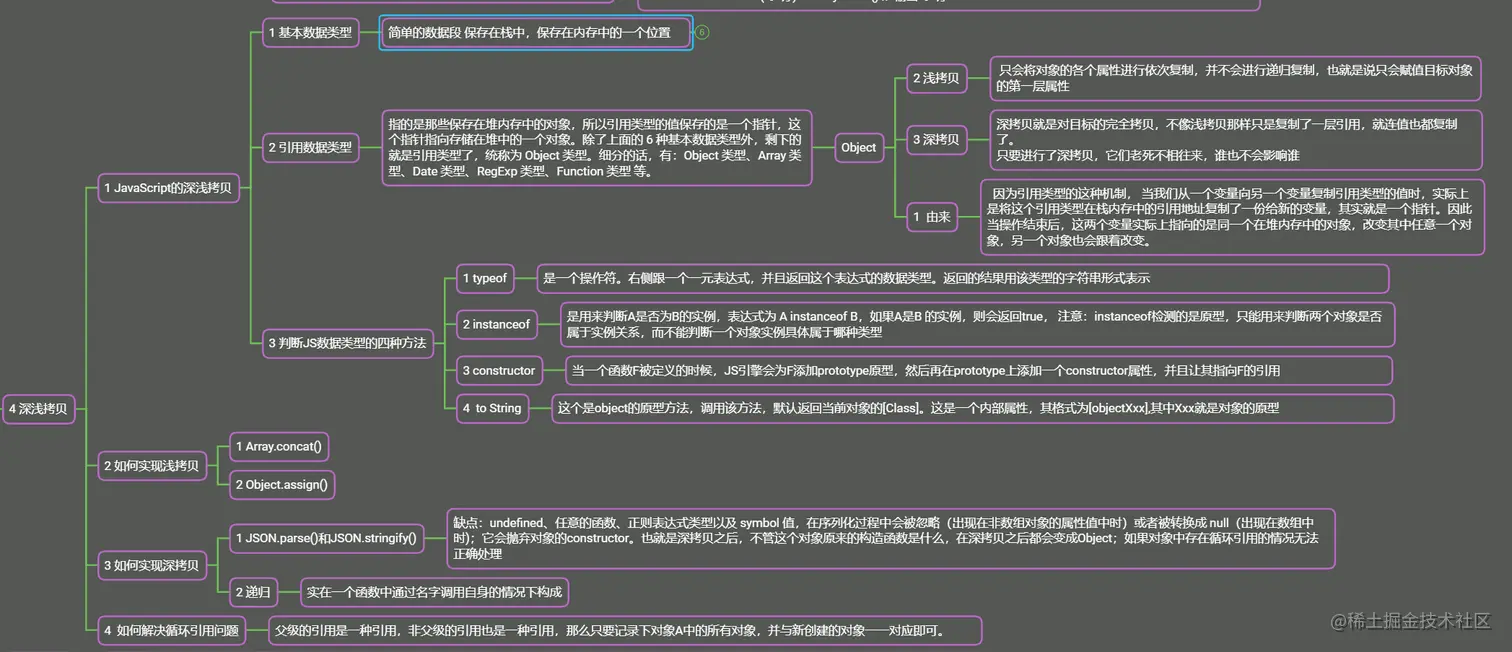
Task: Click the constructor description "当一个函数F被定义的时候"
Action: (x=978, y=370)
